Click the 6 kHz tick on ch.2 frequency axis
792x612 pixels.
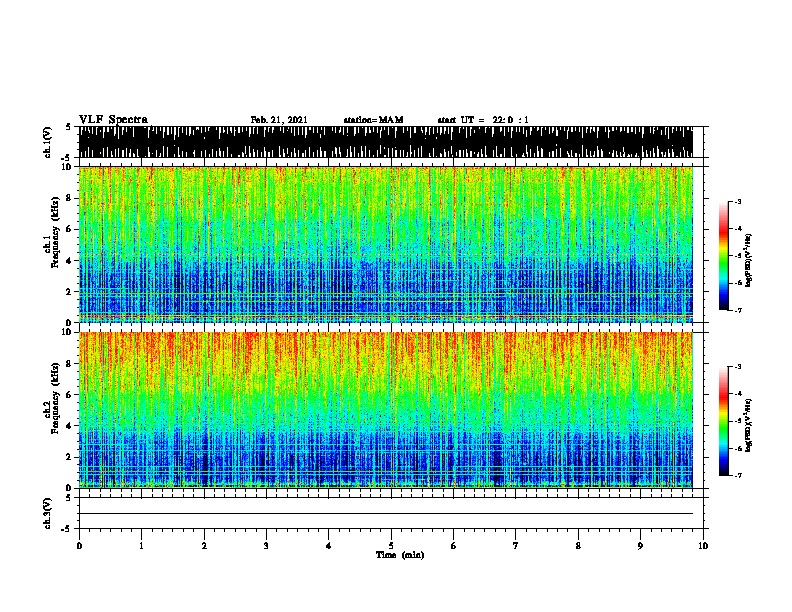[70, 395]
